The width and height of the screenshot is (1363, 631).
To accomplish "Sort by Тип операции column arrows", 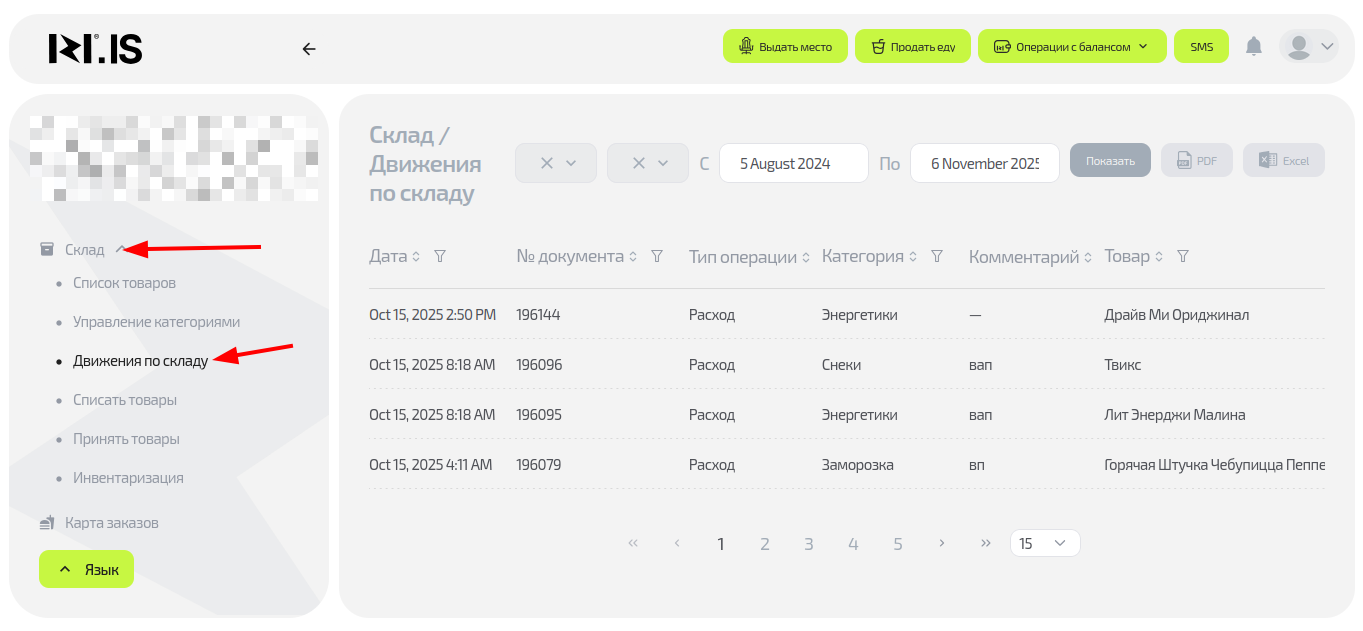I will tap(806, 258).
